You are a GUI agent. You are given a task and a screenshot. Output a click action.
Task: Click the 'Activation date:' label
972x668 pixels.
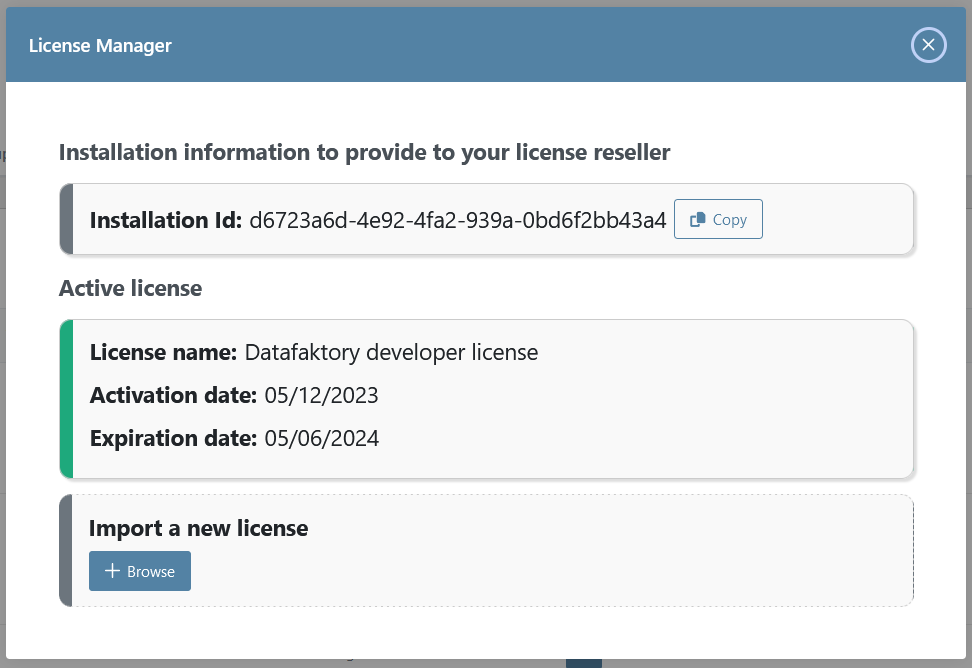click(173, 395)
